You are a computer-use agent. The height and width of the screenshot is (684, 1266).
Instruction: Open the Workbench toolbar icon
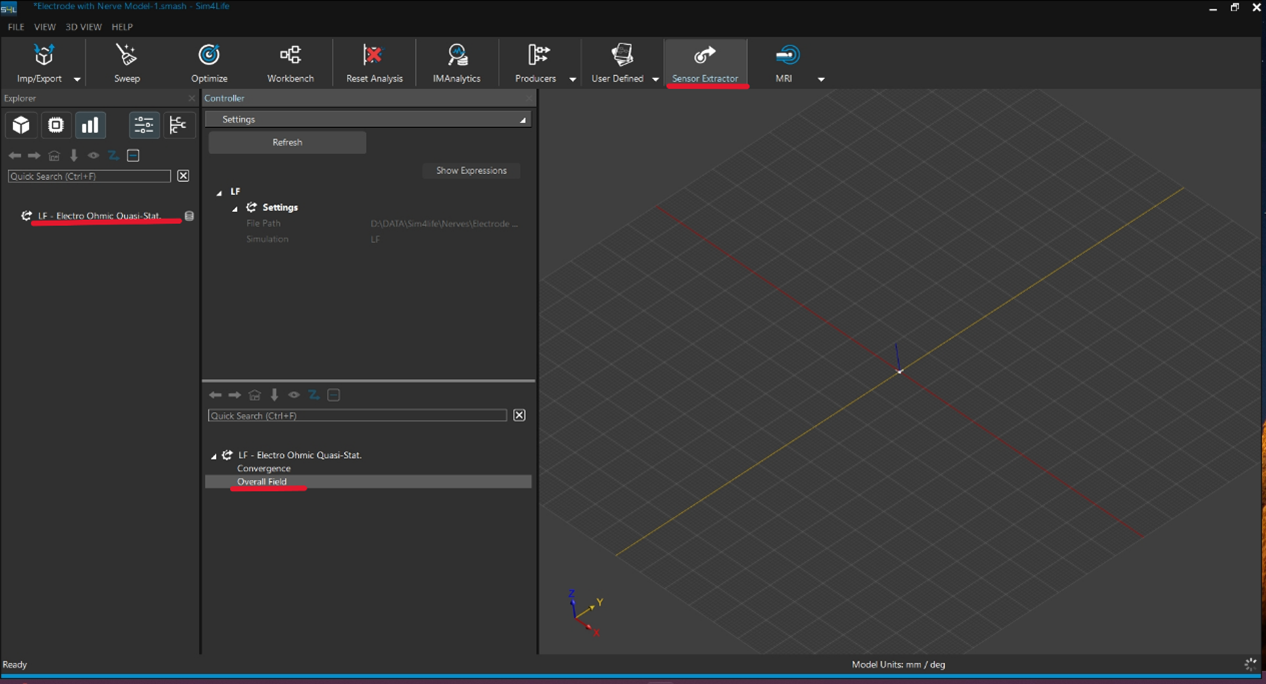point(290,63)
